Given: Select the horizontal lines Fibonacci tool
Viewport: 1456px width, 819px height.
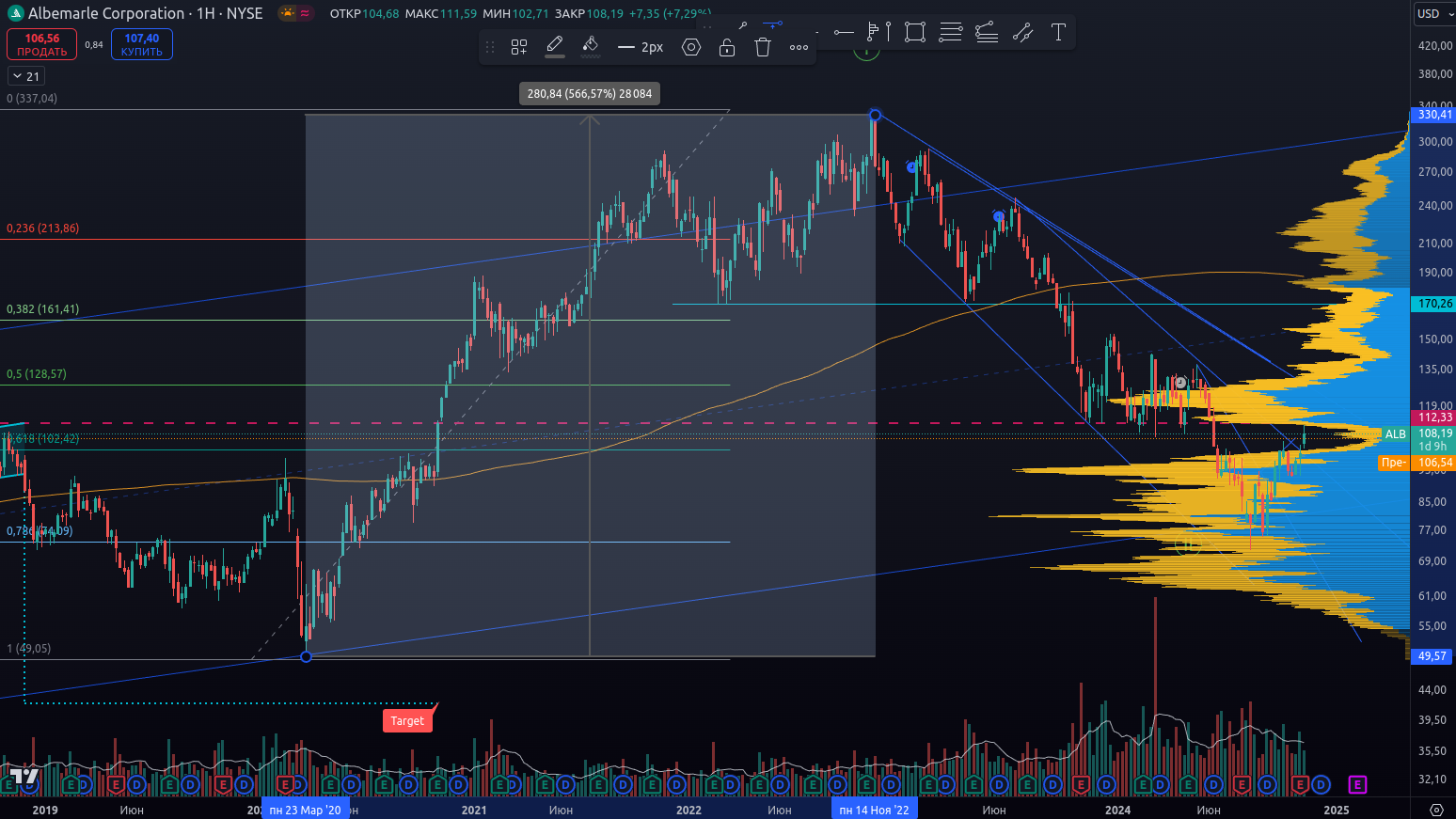Looking at the screenshot, I should (951, 32).
